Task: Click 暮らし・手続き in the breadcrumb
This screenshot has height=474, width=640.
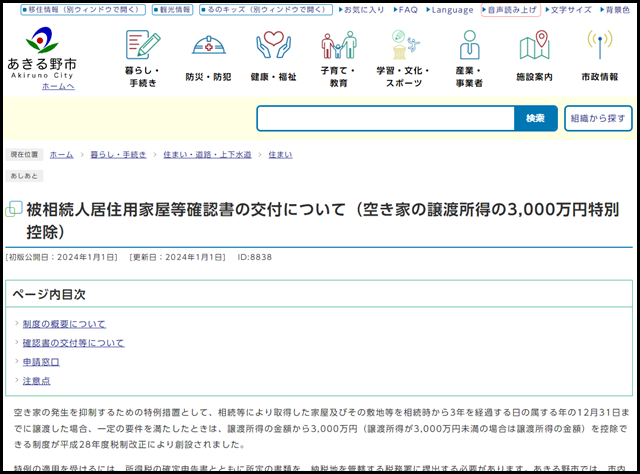Action: click(x=118, y=155)
